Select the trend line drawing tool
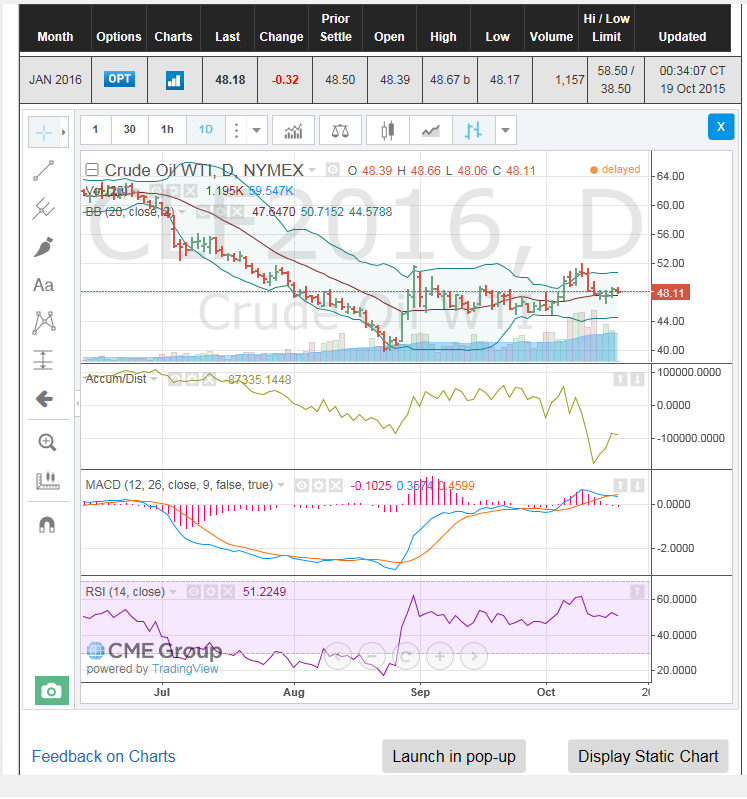Screen dimensions: 747x799 (43, 170)
